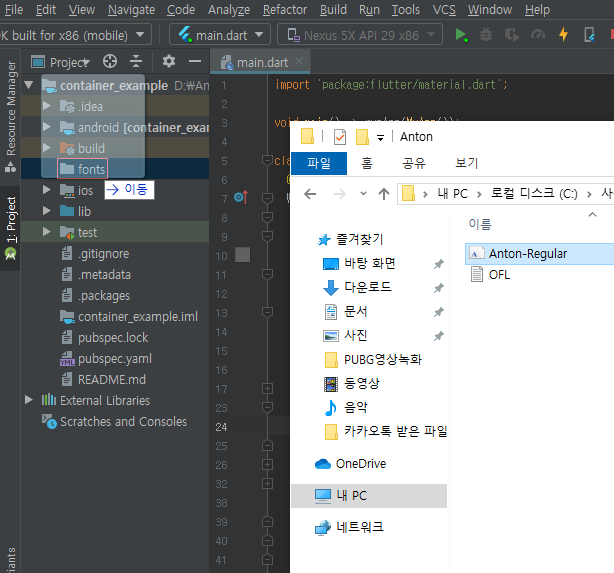This screenshot has width=614, height=573.
Task: Open recent locations dropdown in Explorer
Action: (363, 193)
